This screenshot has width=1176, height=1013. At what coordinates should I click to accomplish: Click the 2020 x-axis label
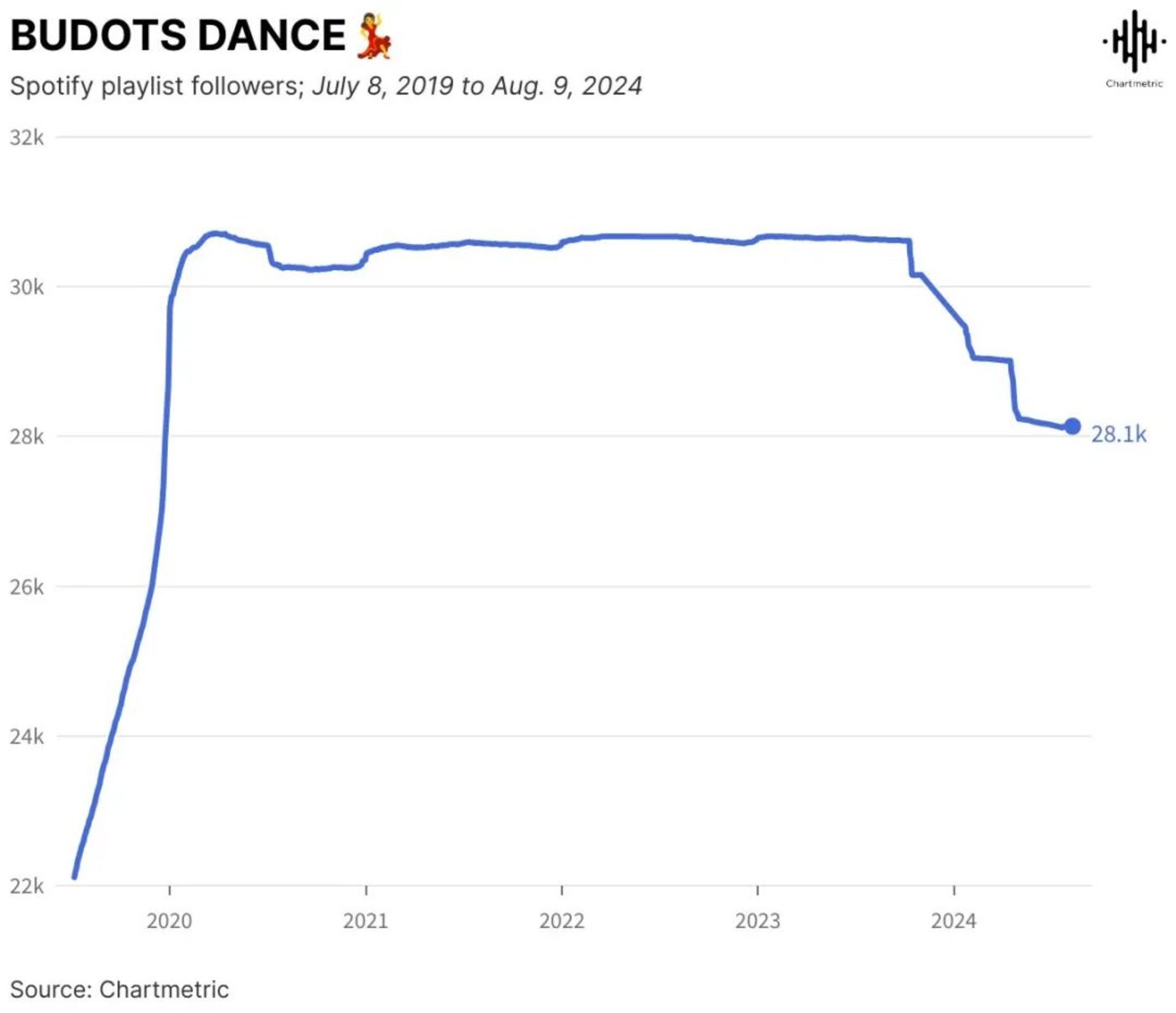coord(169,921)
